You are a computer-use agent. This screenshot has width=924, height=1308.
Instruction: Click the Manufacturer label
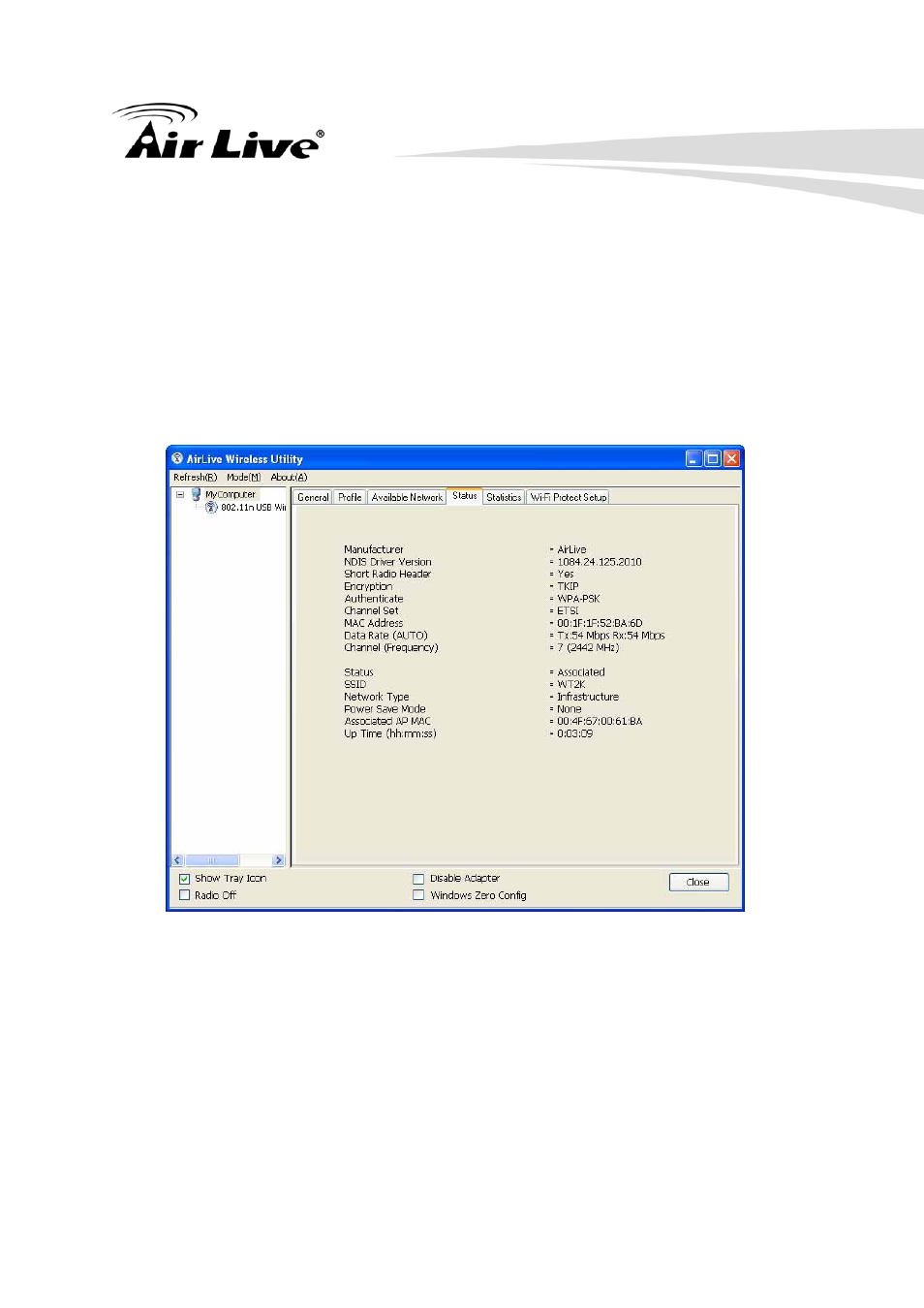click(x=374, y=549)
